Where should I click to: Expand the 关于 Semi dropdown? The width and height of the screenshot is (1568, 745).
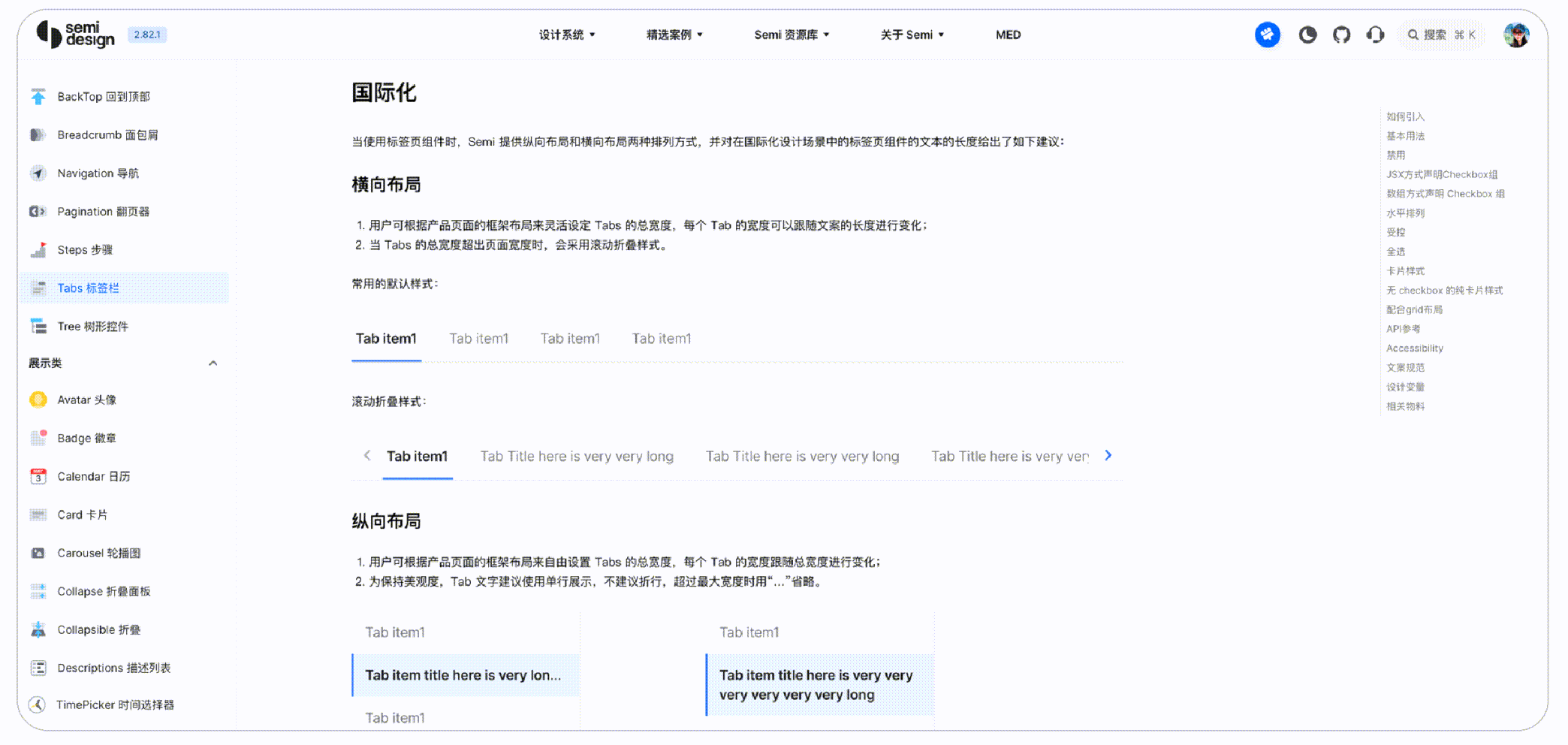(912, 35)
